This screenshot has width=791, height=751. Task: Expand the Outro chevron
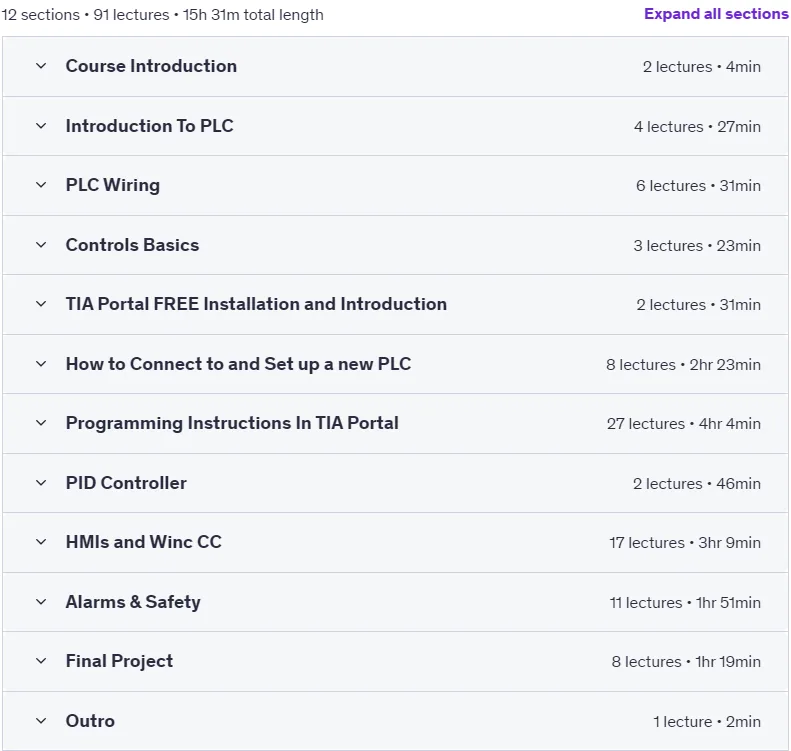[x=41, y=721]
